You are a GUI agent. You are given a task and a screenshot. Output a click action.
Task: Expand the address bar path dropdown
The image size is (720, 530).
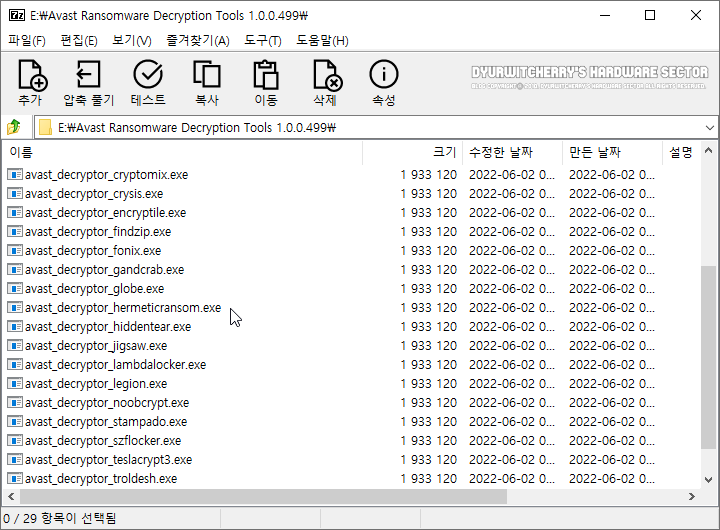point(709,128)
